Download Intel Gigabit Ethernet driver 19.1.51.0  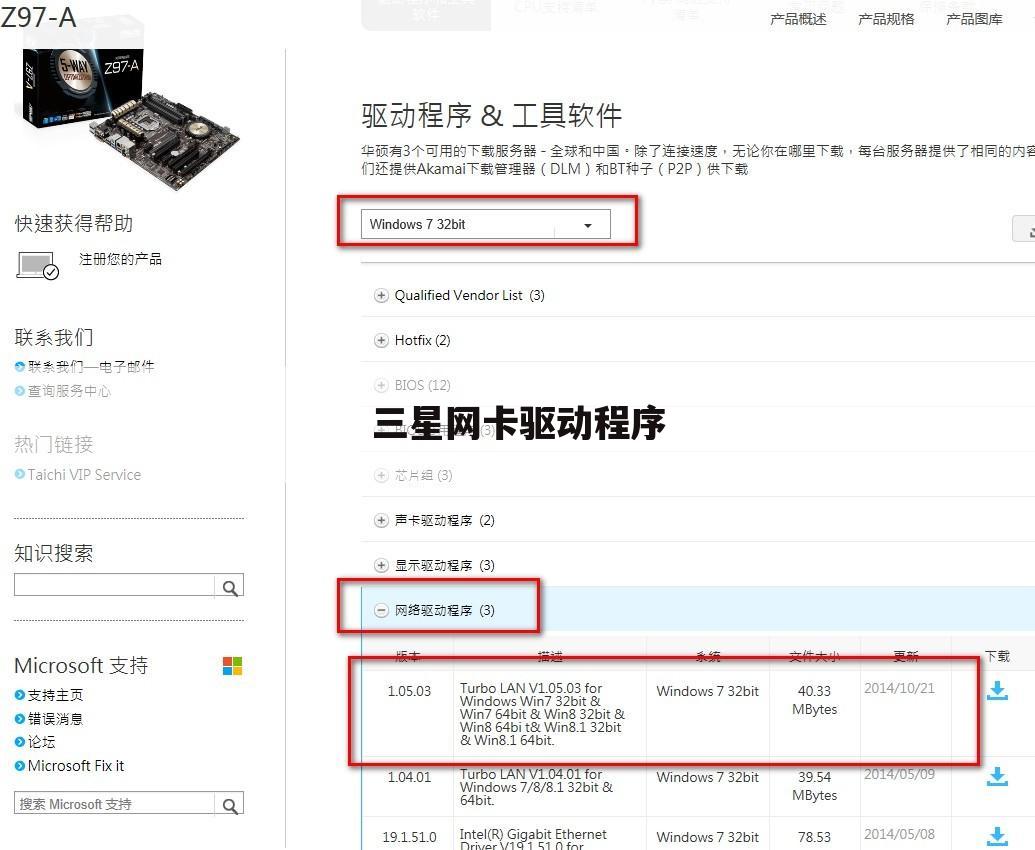997,836
